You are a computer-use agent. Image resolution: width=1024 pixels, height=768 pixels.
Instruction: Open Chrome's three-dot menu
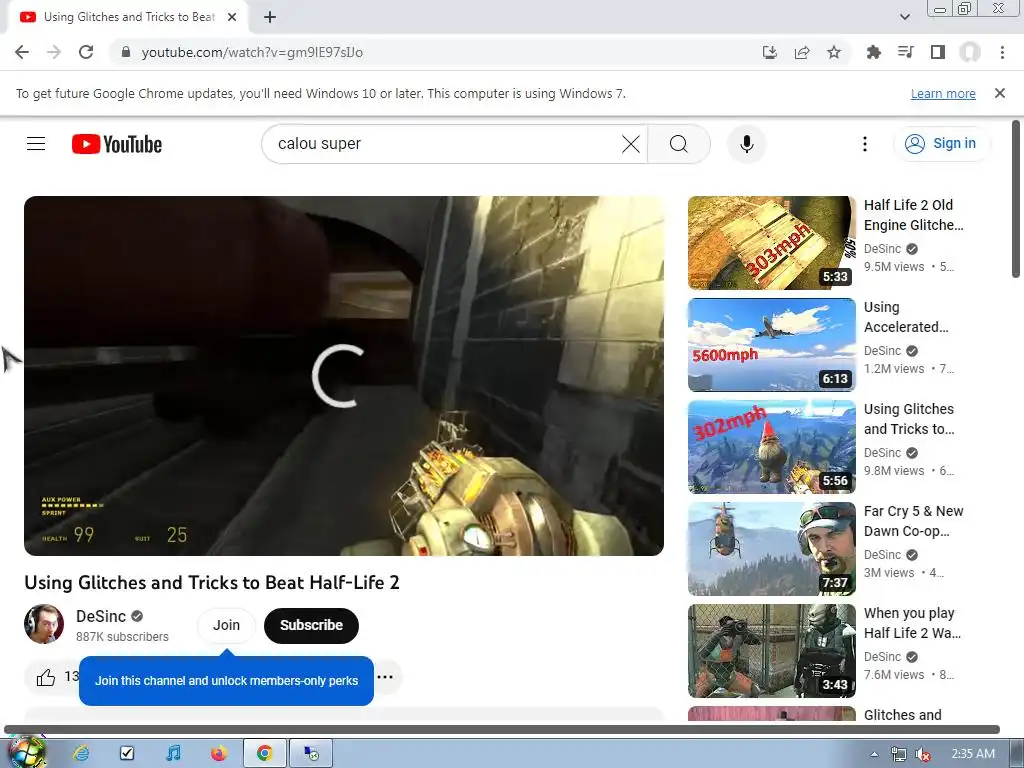tap(1002, 52)
